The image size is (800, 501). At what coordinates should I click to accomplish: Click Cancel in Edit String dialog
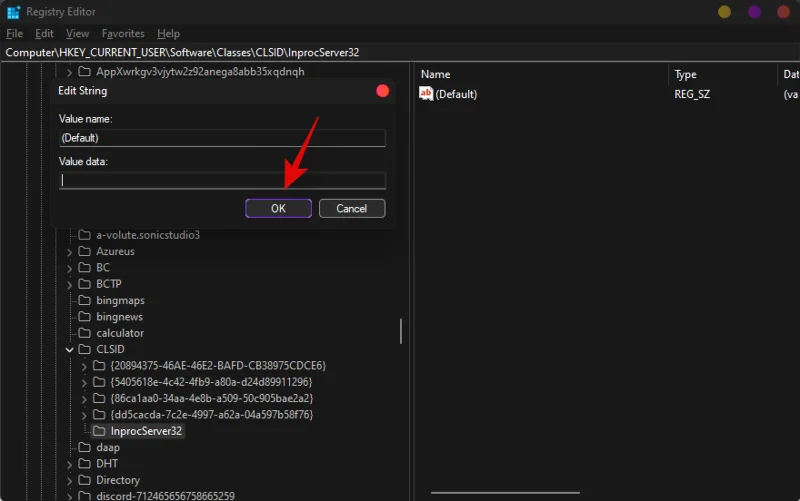(351, 208)
